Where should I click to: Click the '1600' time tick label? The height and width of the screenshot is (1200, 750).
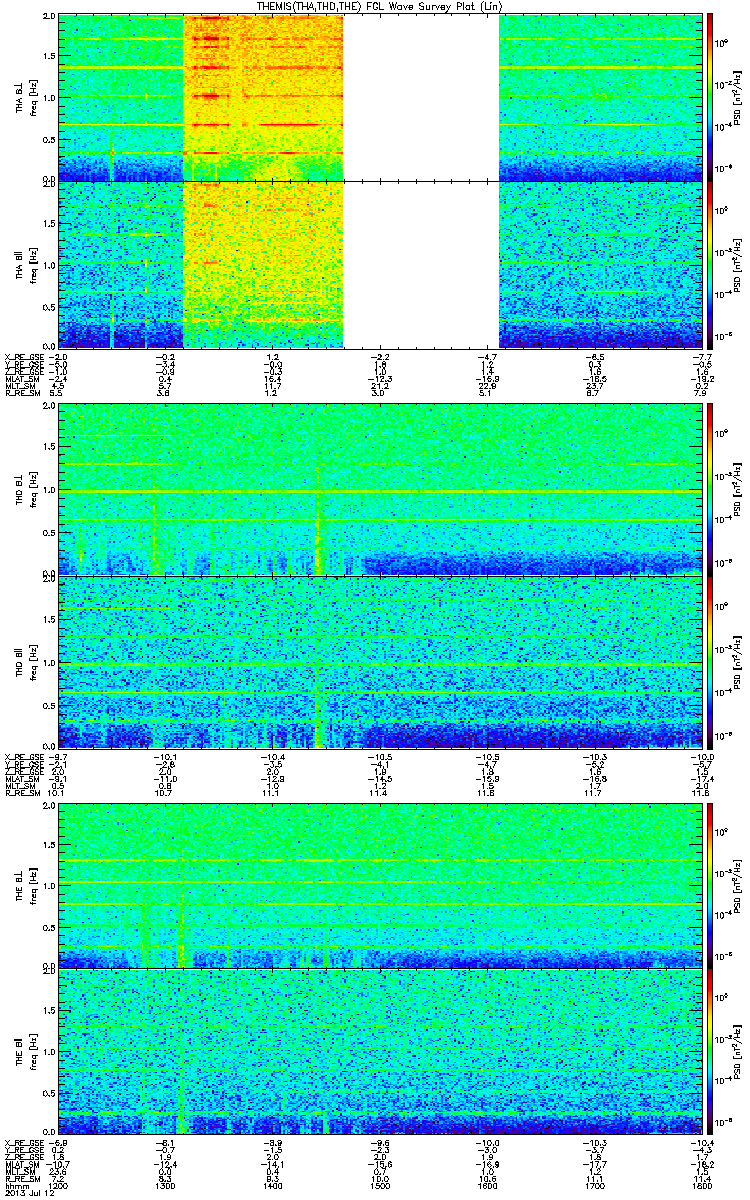coord(487,1185)
